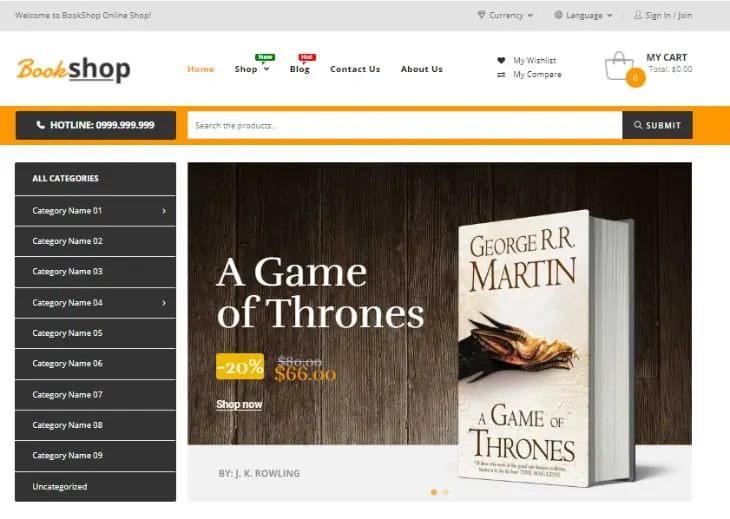Screen dimensions: 730x519
Task: Click the globe language icon
Action: pyautogui.click(x=558, y=15)
